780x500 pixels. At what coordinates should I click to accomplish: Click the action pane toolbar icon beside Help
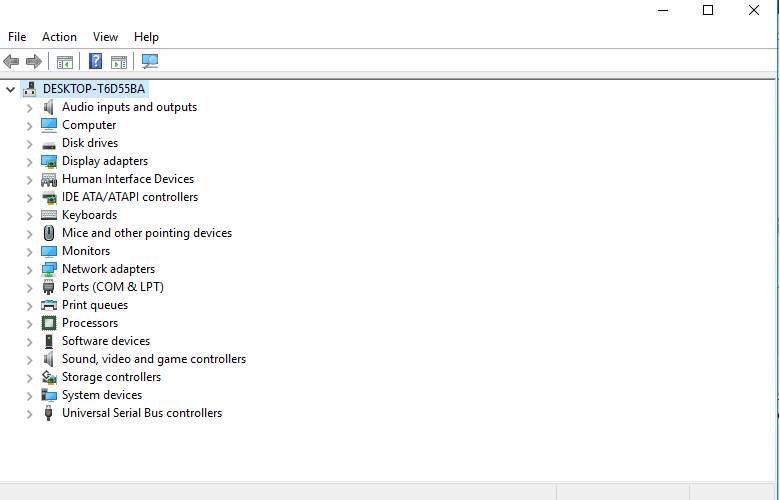119,62
